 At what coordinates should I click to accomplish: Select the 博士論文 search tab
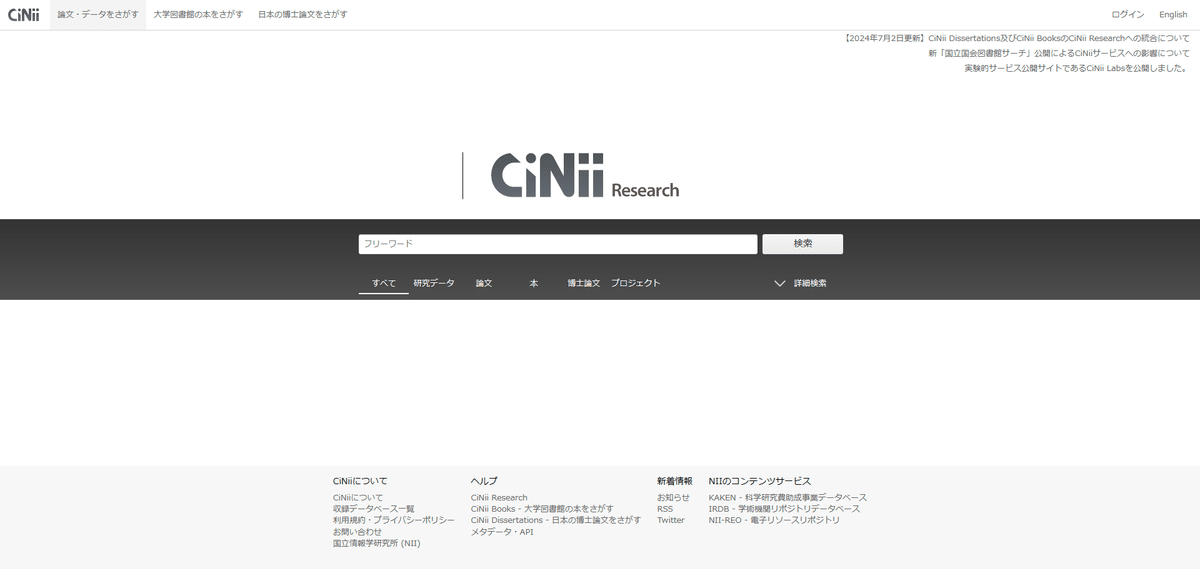pos(584,283)
